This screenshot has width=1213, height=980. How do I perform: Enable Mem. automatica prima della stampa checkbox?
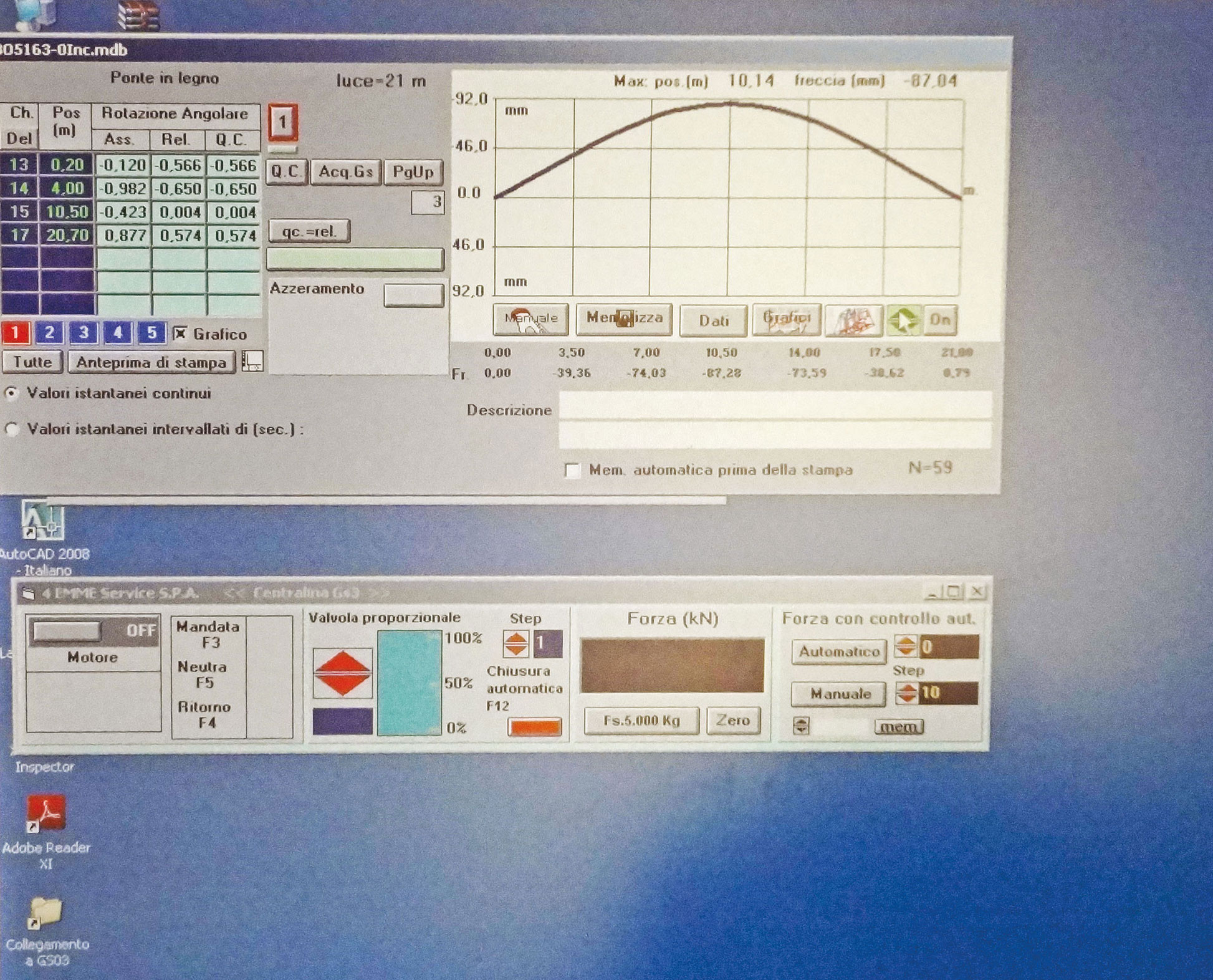(x=572, y=470)
